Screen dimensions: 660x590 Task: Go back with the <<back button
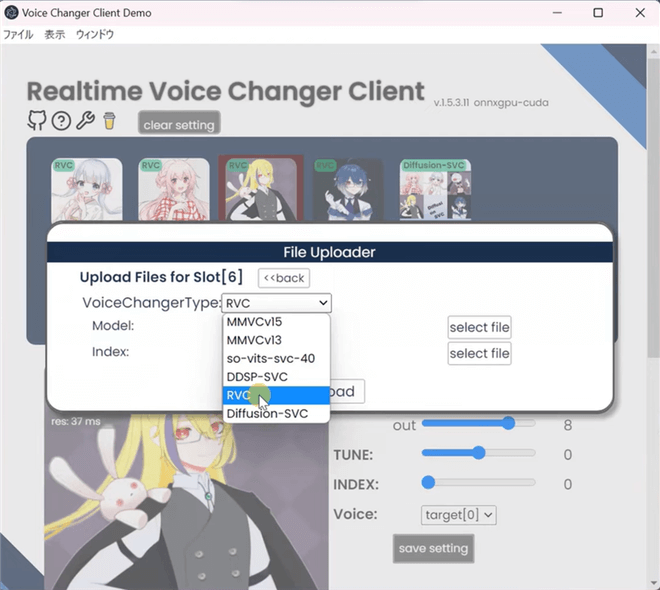coord(284,278)
